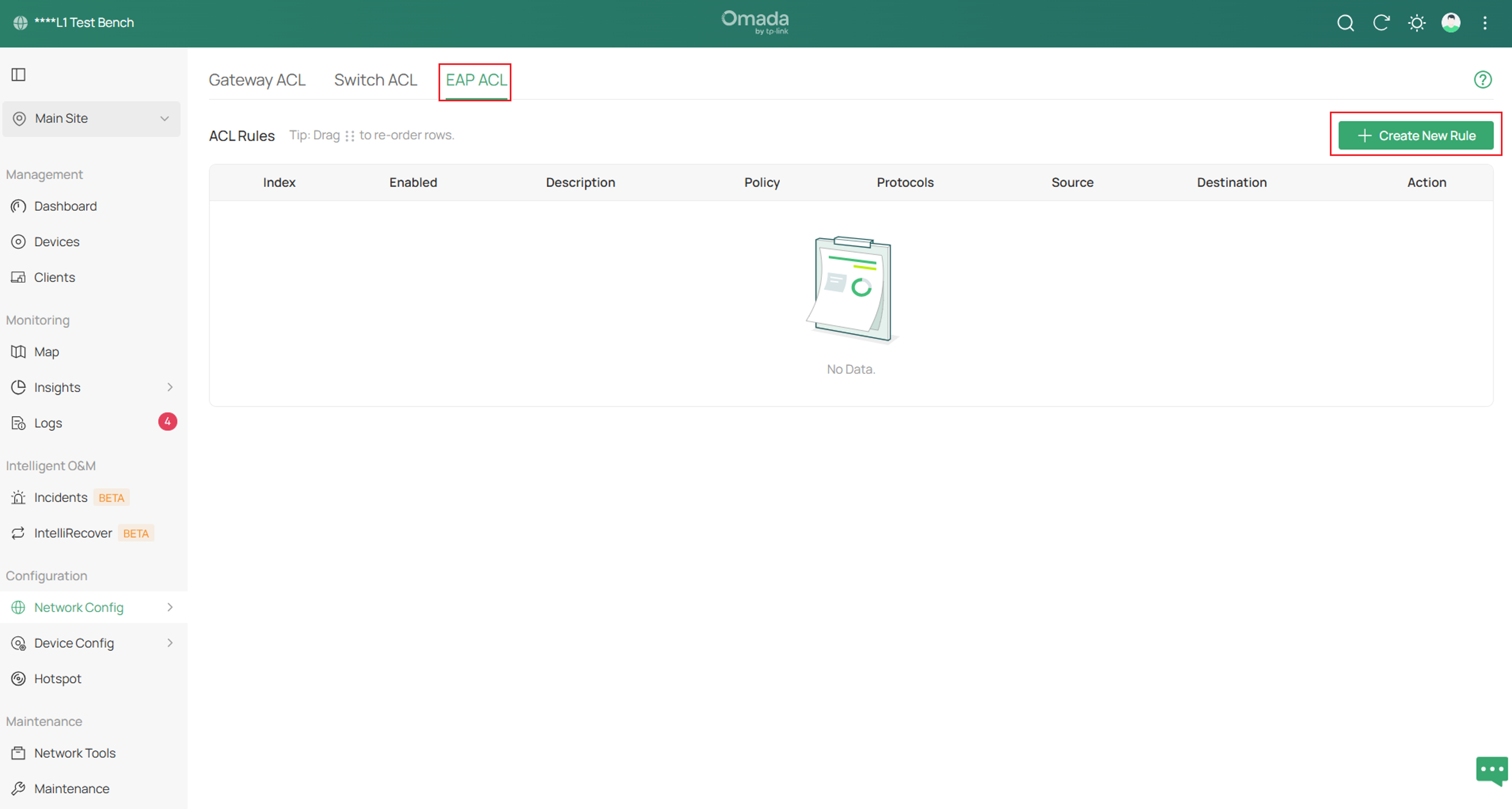Open Incidents in Intelligent O&M

(60, 497)
